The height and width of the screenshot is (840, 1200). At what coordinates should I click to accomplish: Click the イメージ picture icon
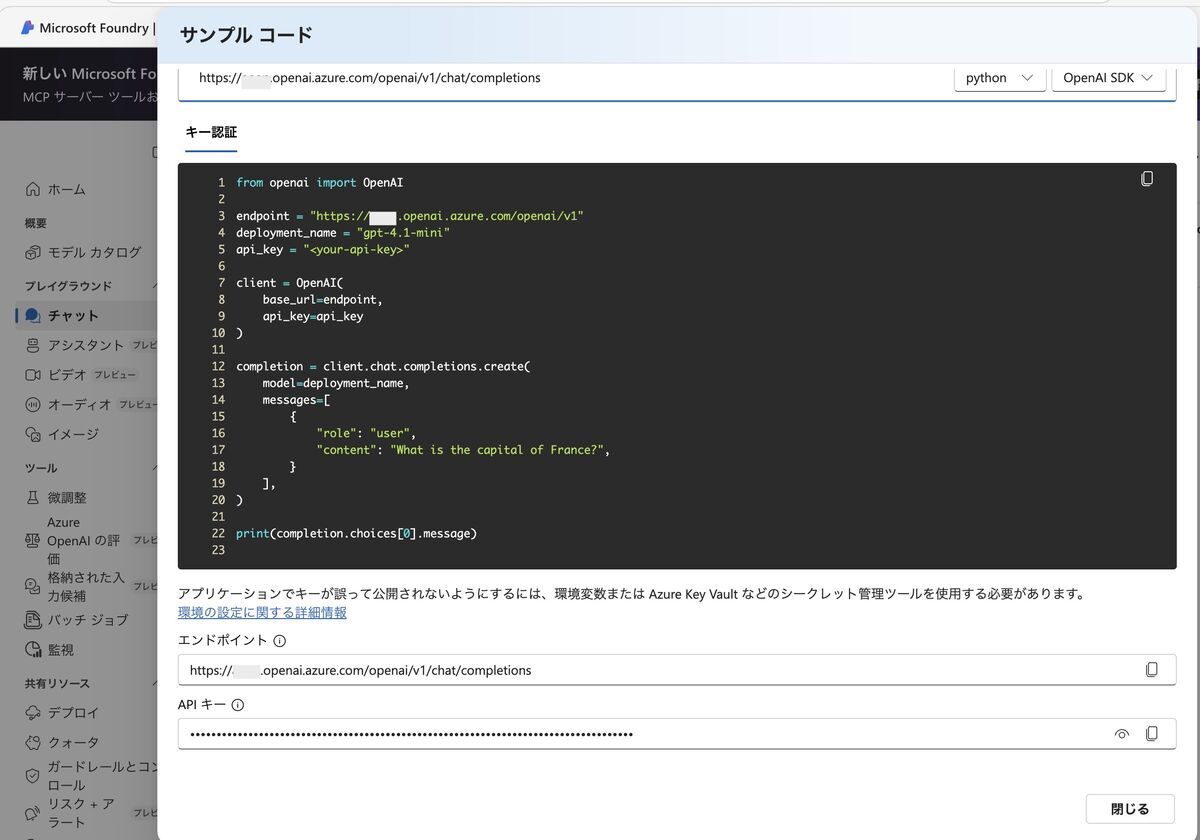(33, 435)
